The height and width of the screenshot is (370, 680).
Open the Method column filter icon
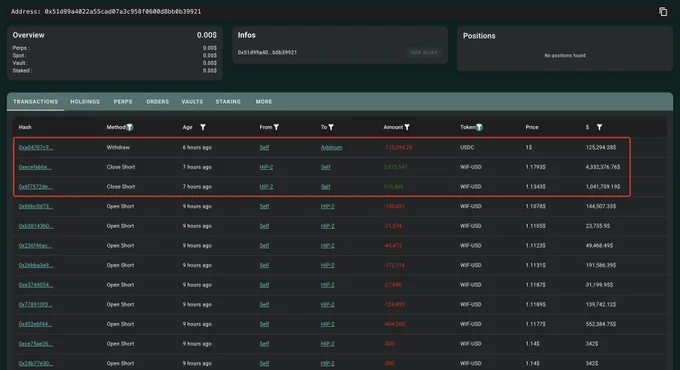point(130,127)
